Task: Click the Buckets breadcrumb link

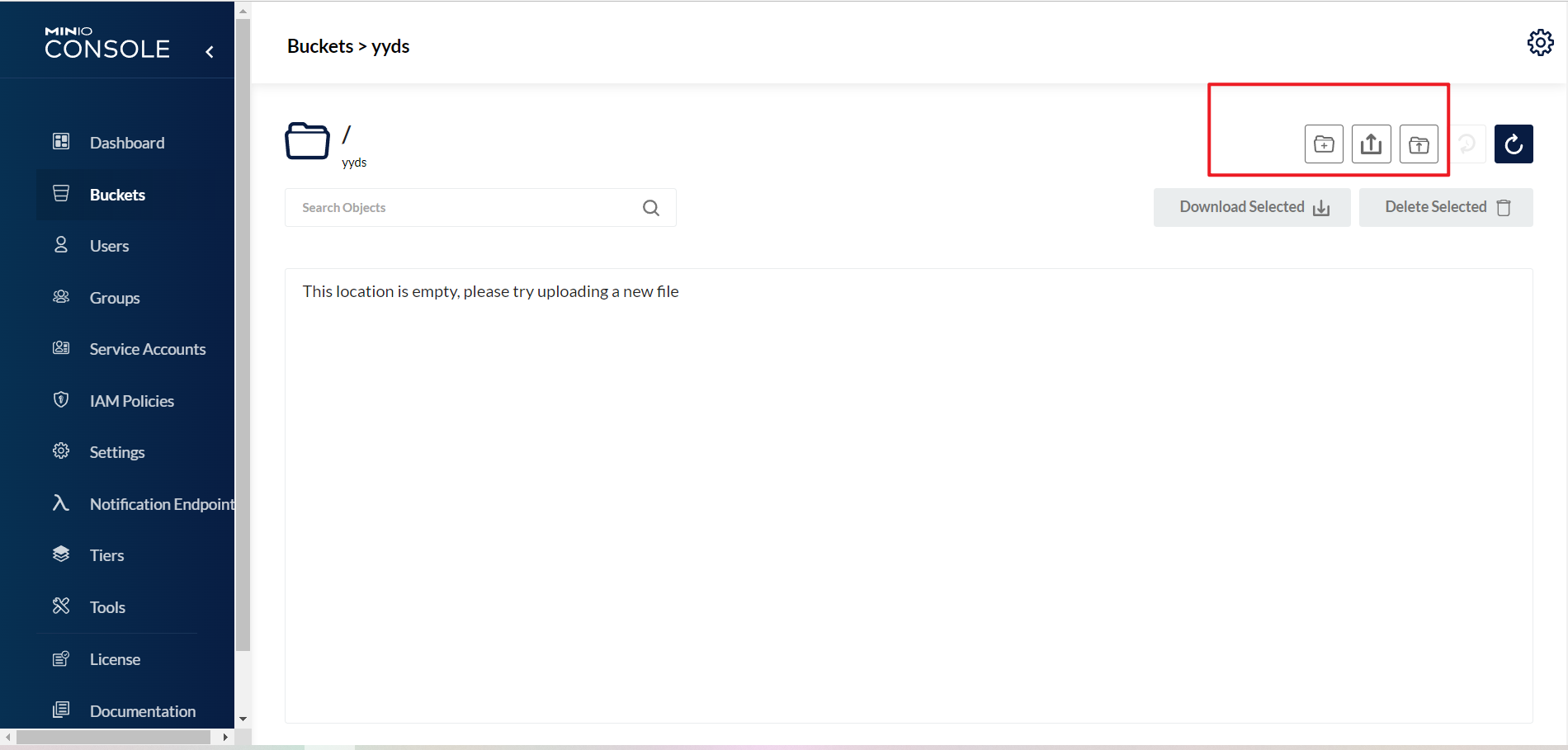Action: [x=320, y=46]
